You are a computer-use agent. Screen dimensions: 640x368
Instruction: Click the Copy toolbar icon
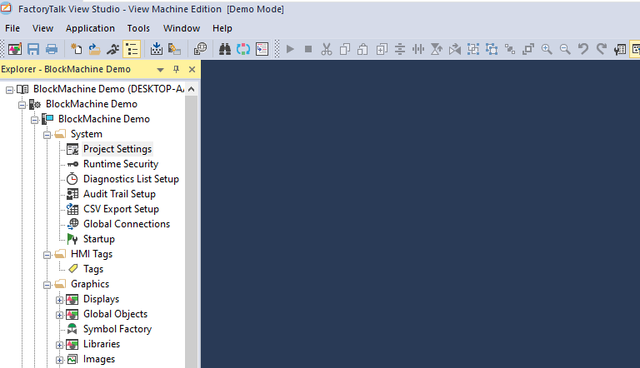(x=344, y=49)
